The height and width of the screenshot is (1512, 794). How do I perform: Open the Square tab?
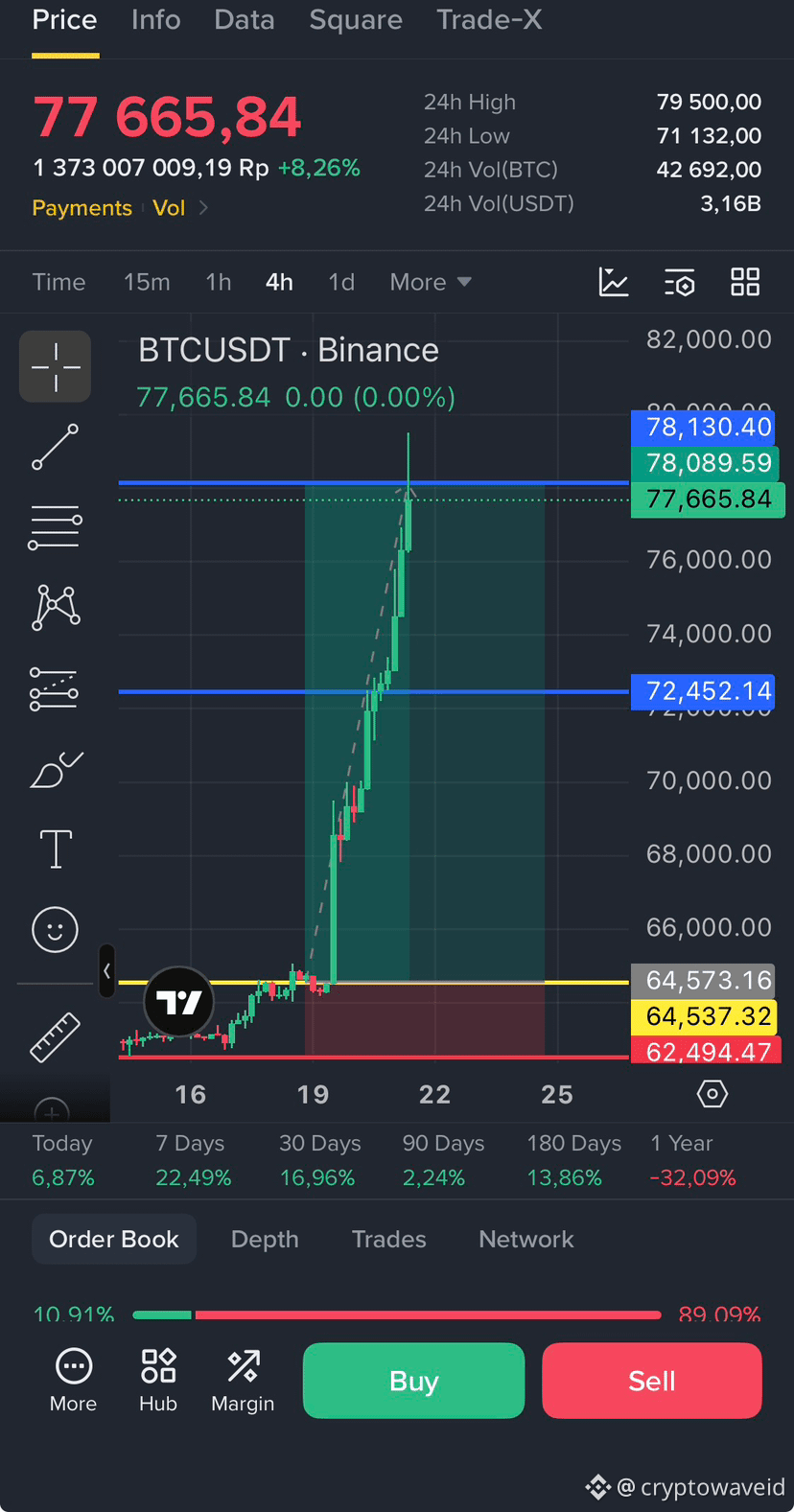pyautogui.click(x=356, y=20)
